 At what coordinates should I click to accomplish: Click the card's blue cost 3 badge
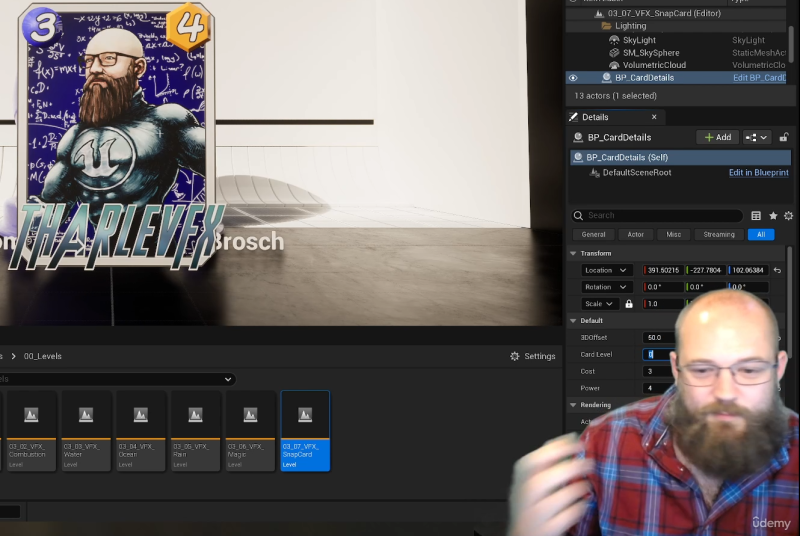(42, 27)
